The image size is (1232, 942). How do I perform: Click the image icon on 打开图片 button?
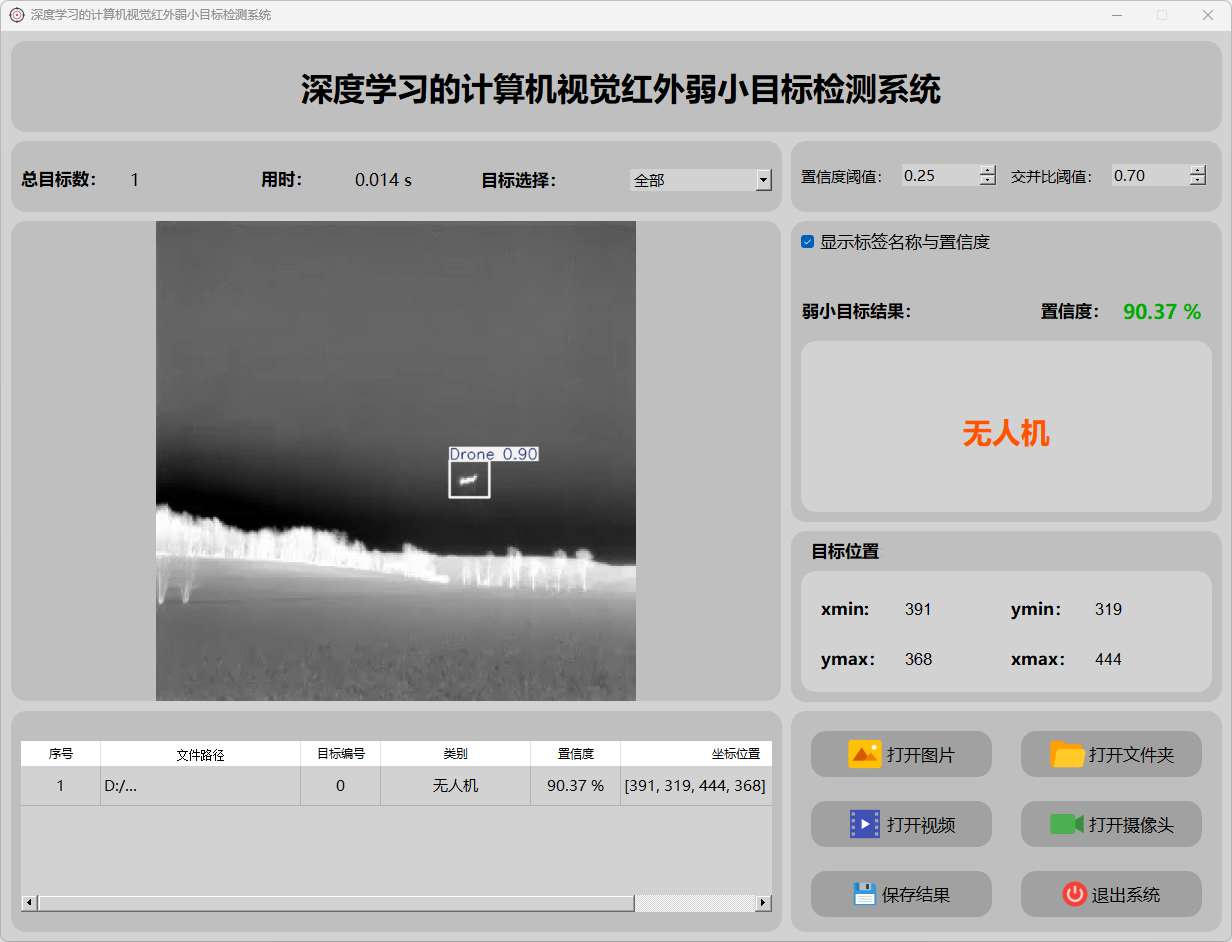864,754
